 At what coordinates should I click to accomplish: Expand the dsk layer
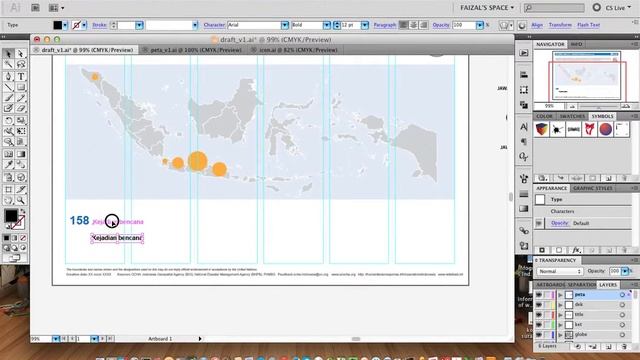[x=560, y=305]
